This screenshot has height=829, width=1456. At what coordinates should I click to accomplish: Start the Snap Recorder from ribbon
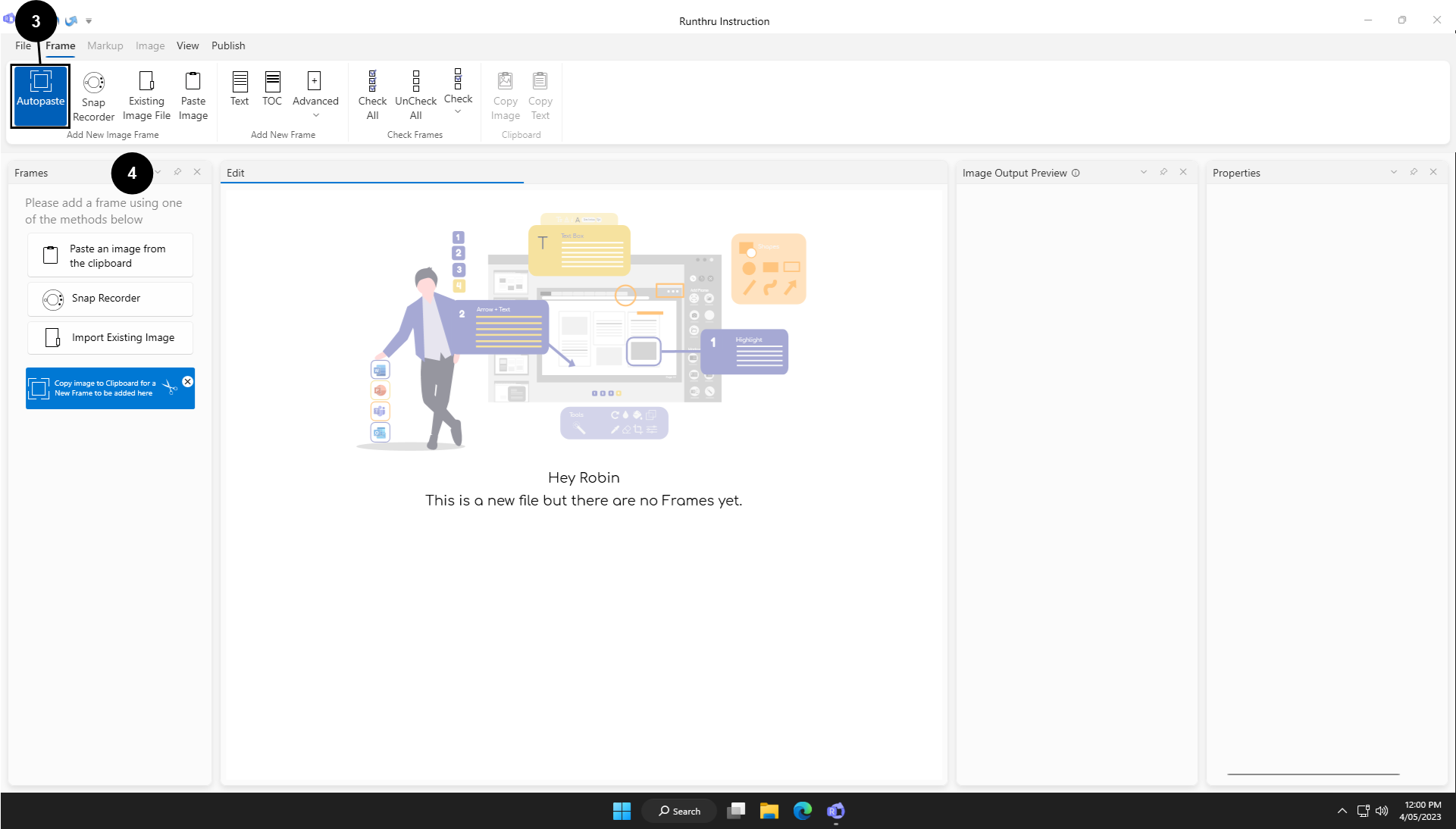click(93, 95)
